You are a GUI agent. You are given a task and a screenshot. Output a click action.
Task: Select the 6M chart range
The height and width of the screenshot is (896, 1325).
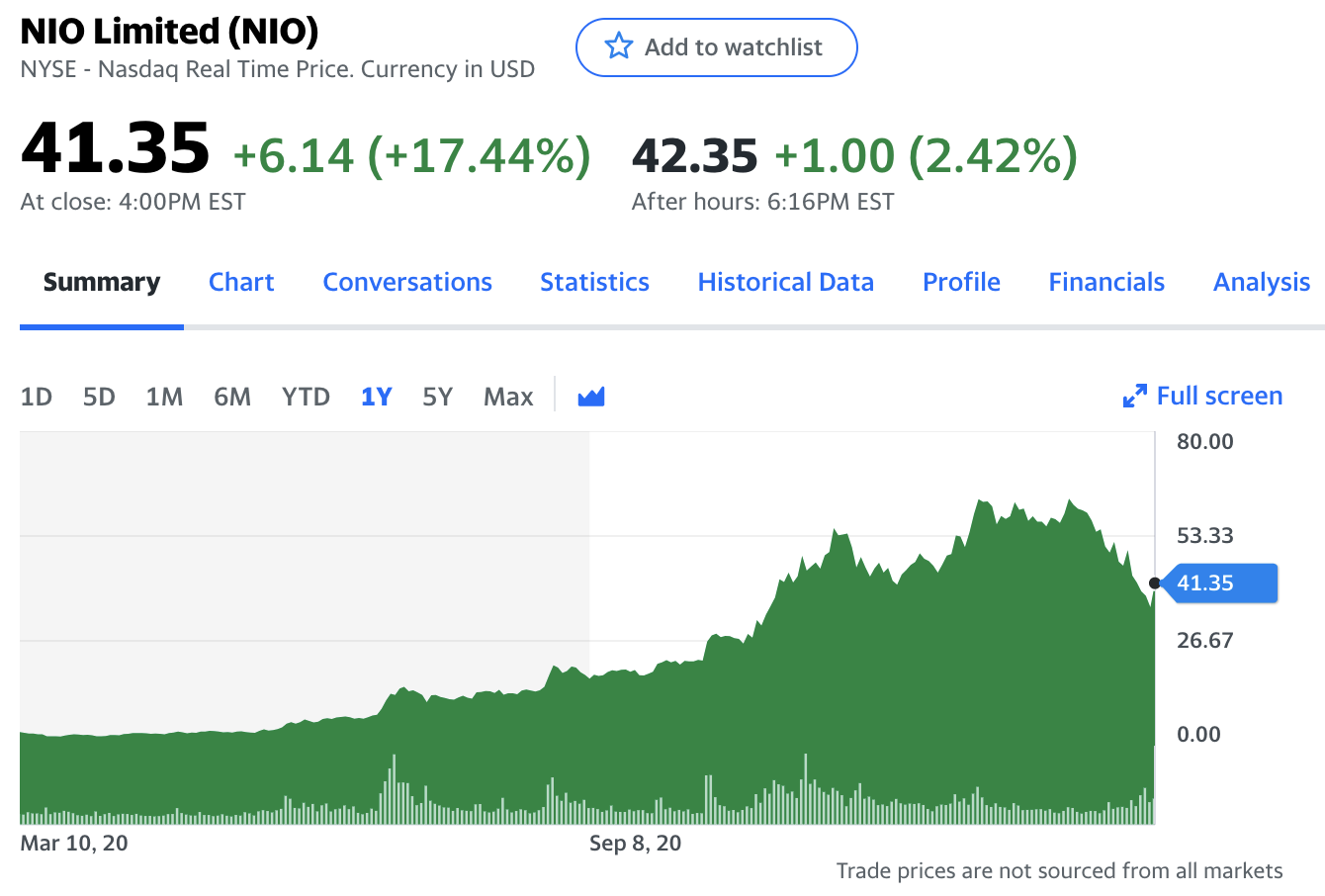coord(232,397)
